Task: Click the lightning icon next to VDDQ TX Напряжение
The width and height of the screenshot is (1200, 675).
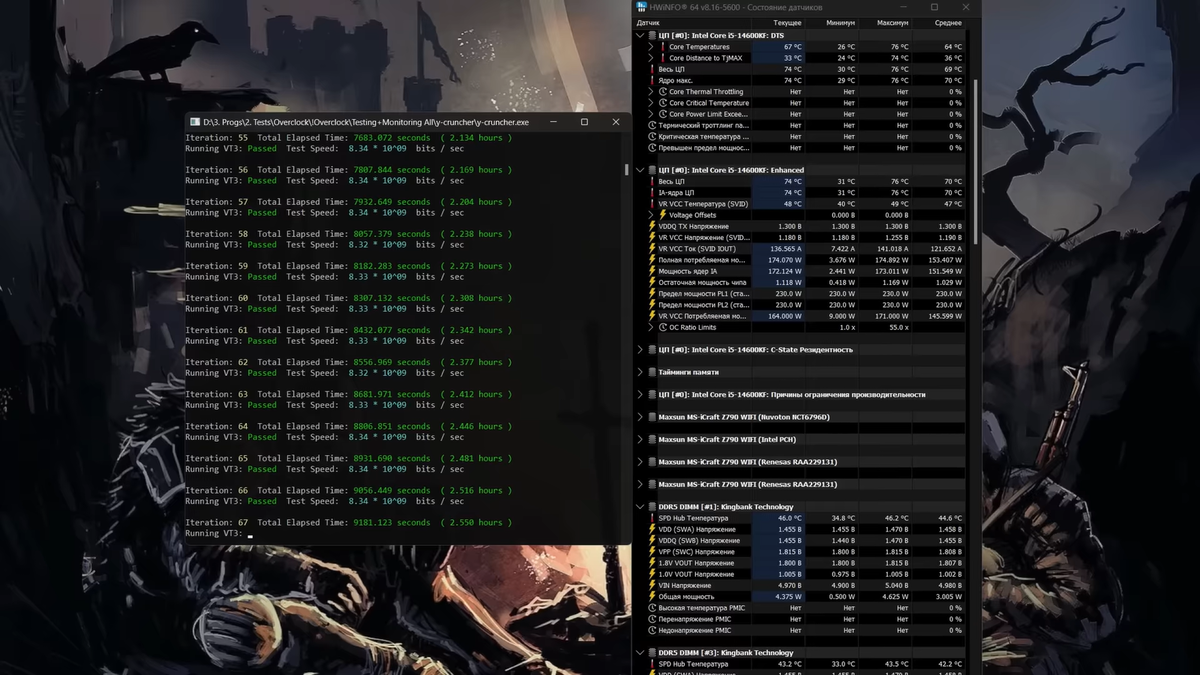Action: 652,226
